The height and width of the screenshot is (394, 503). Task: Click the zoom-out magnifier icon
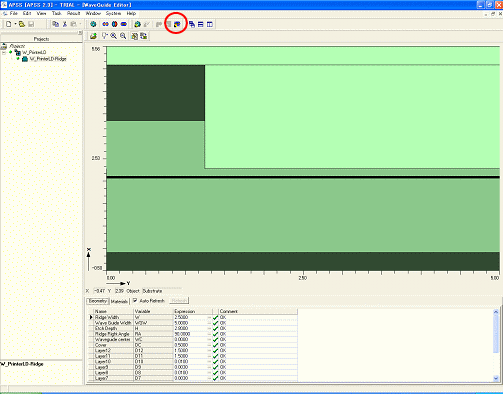123,36
